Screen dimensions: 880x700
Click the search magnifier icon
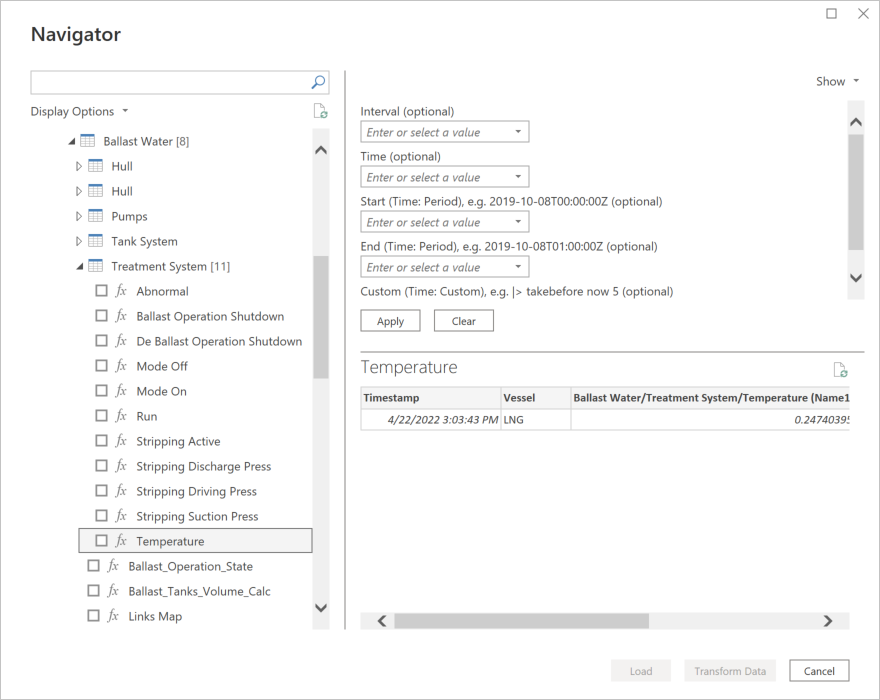point(318,82)
